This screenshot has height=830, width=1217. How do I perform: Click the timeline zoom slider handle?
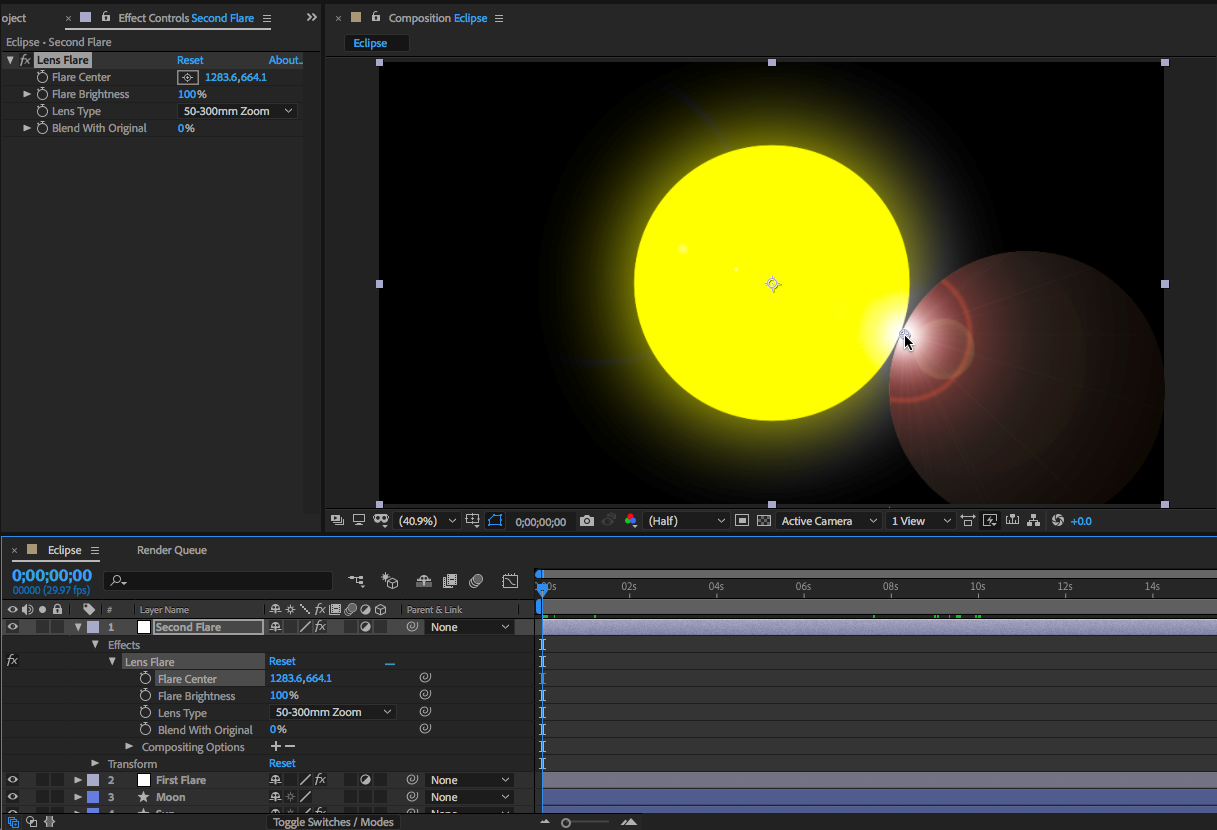[566, 822]
